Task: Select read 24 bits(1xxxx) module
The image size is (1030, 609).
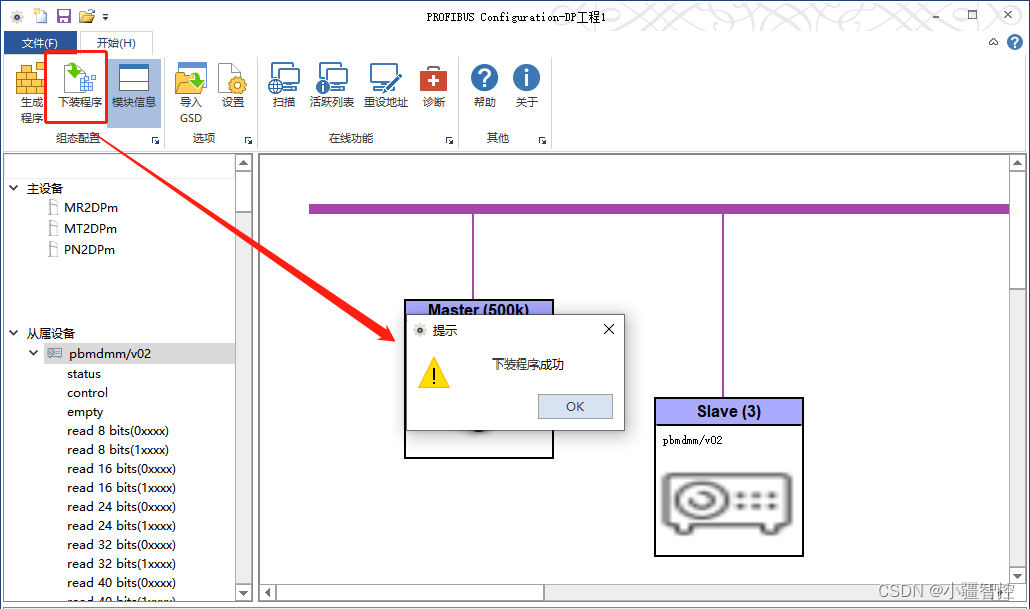Action: pos(122,526)
